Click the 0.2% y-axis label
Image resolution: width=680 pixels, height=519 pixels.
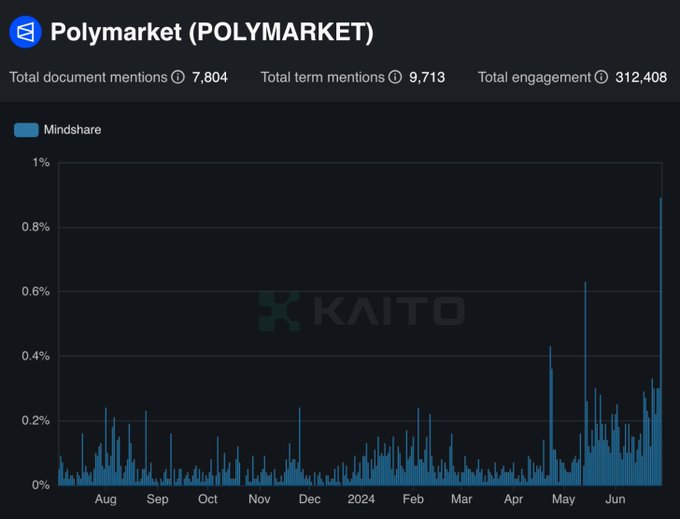(36, 421)
